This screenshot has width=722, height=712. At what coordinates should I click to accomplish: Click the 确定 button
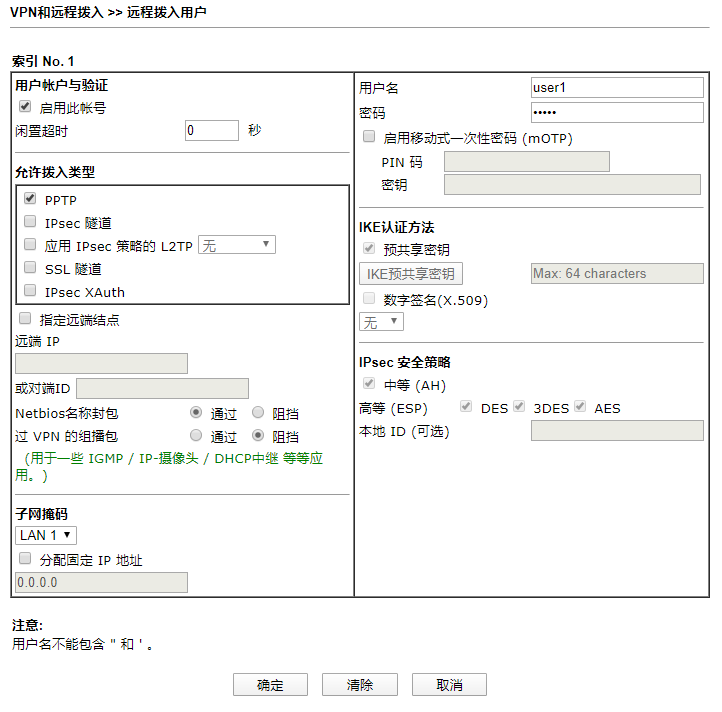(x=270, y=685)
